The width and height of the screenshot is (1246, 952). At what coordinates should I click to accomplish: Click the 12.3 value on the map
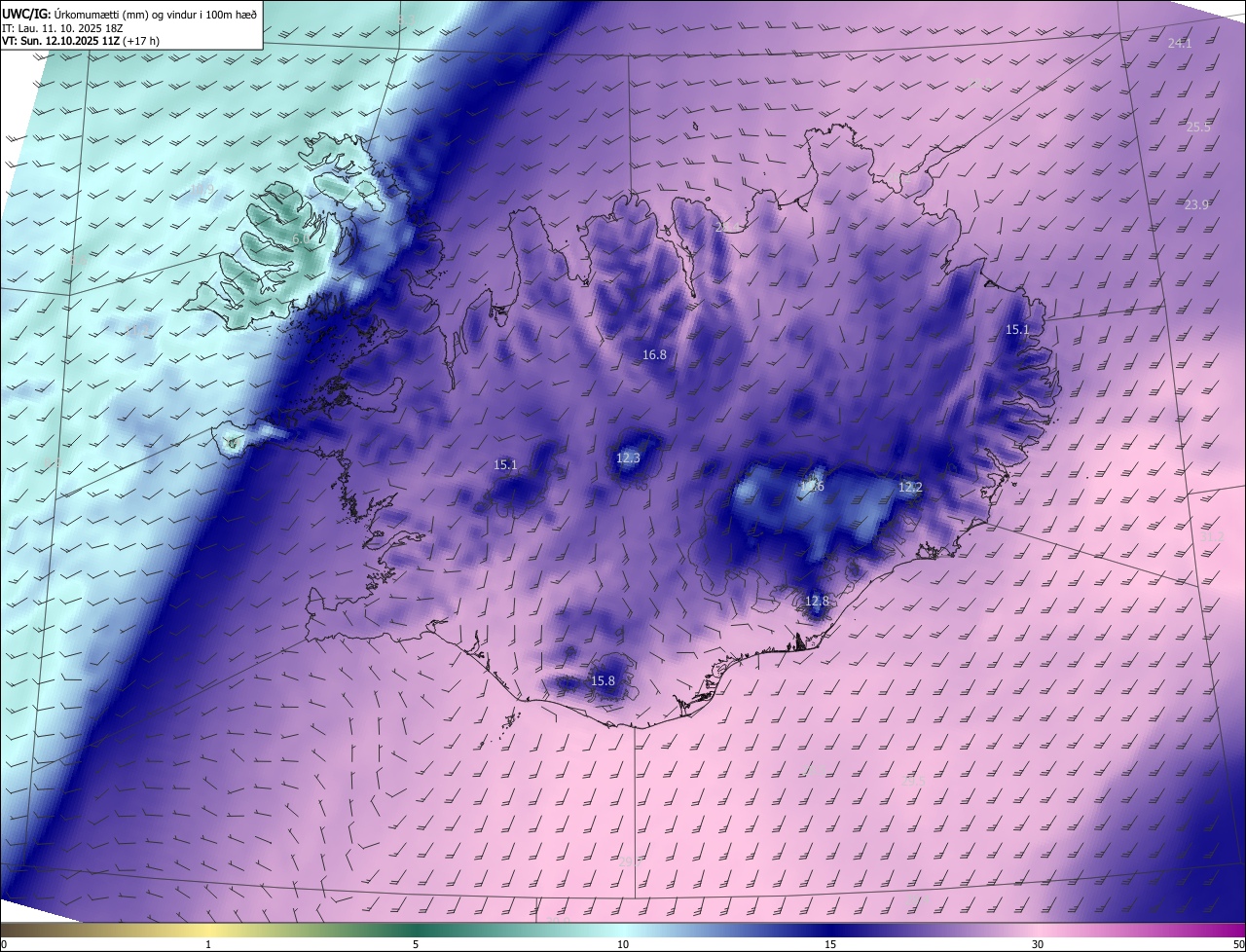click(x=628, y=458)
